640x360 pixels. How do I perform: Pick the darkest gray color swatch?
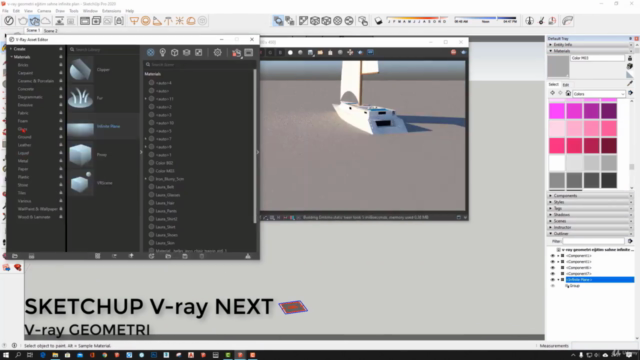tap(609, 180)
